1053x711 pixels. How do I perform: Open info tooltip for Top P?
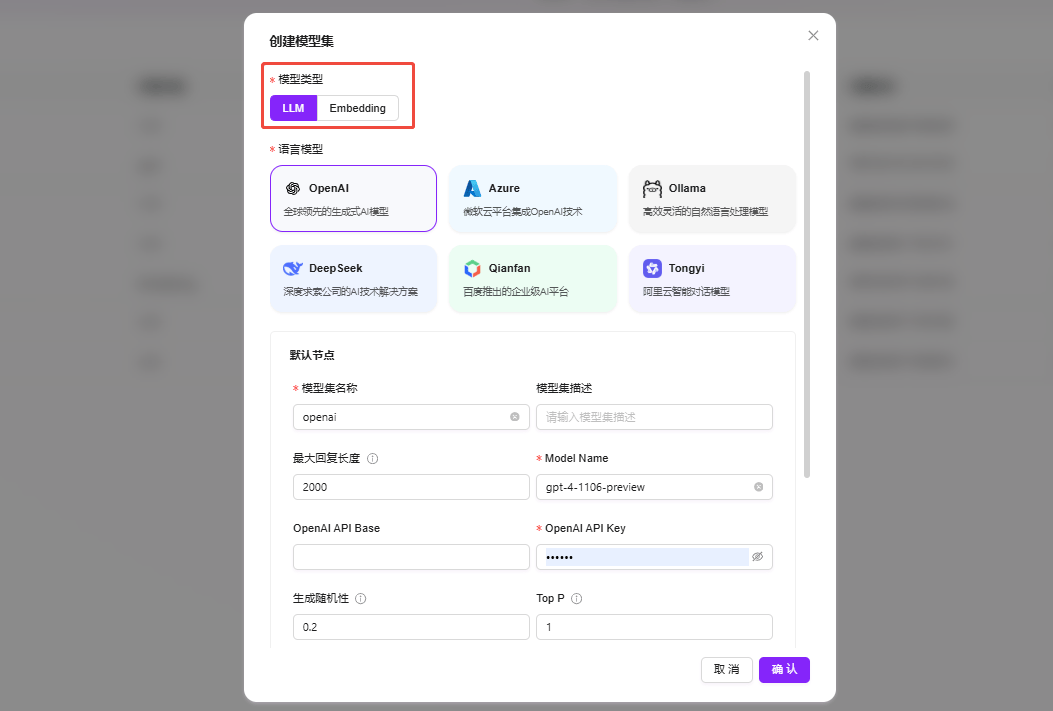pyautogui.click(x=576, y=599)
